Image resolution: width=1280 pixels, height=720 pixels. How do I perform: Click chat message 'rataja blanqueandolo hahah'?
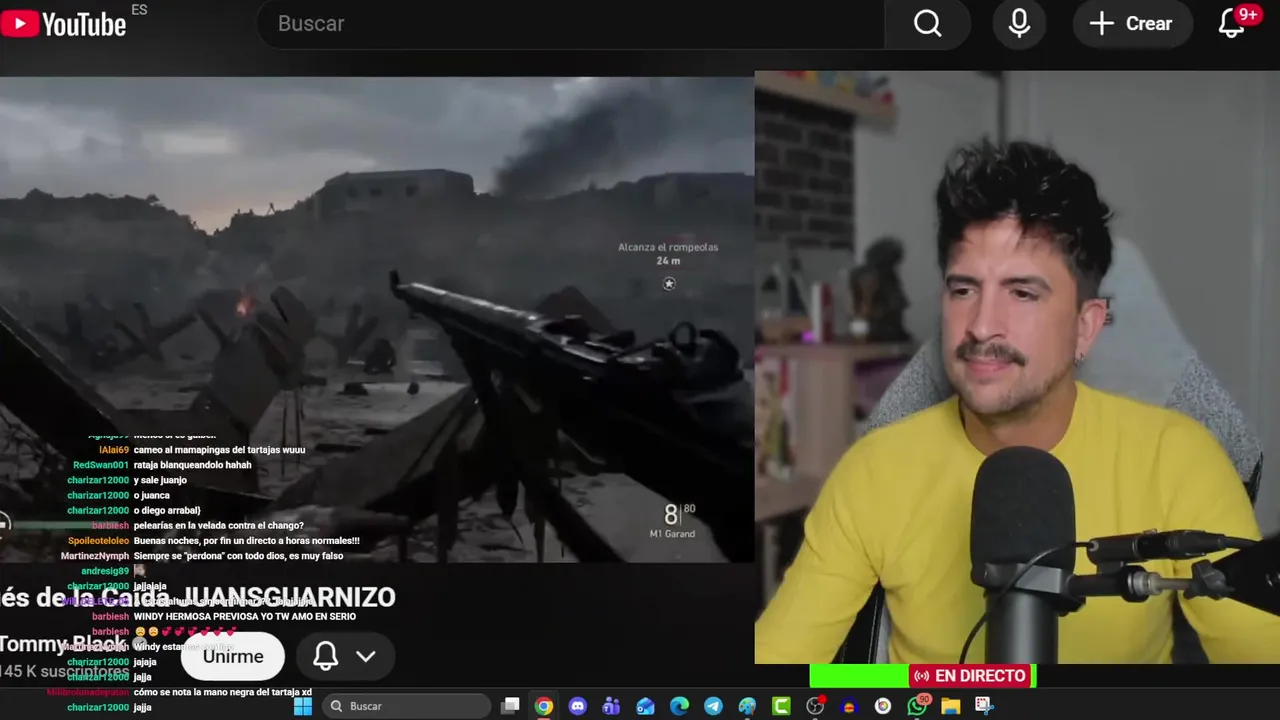[193, 465]
